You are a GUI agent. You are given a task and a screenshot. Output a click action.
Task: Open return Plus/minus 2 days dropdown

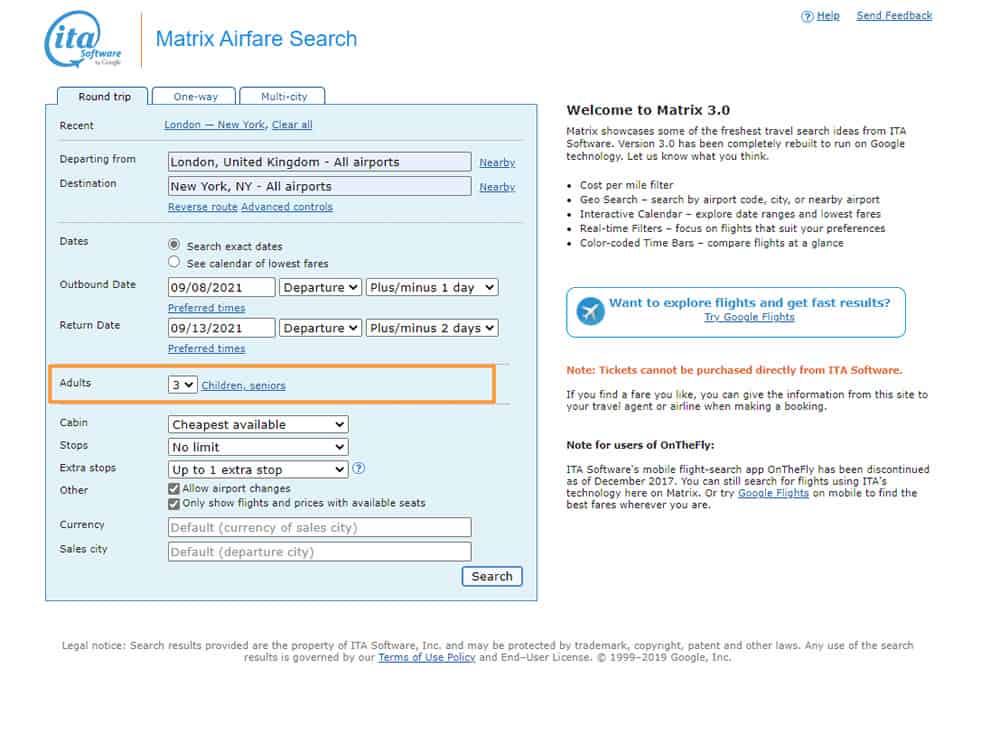coord(432,328)
